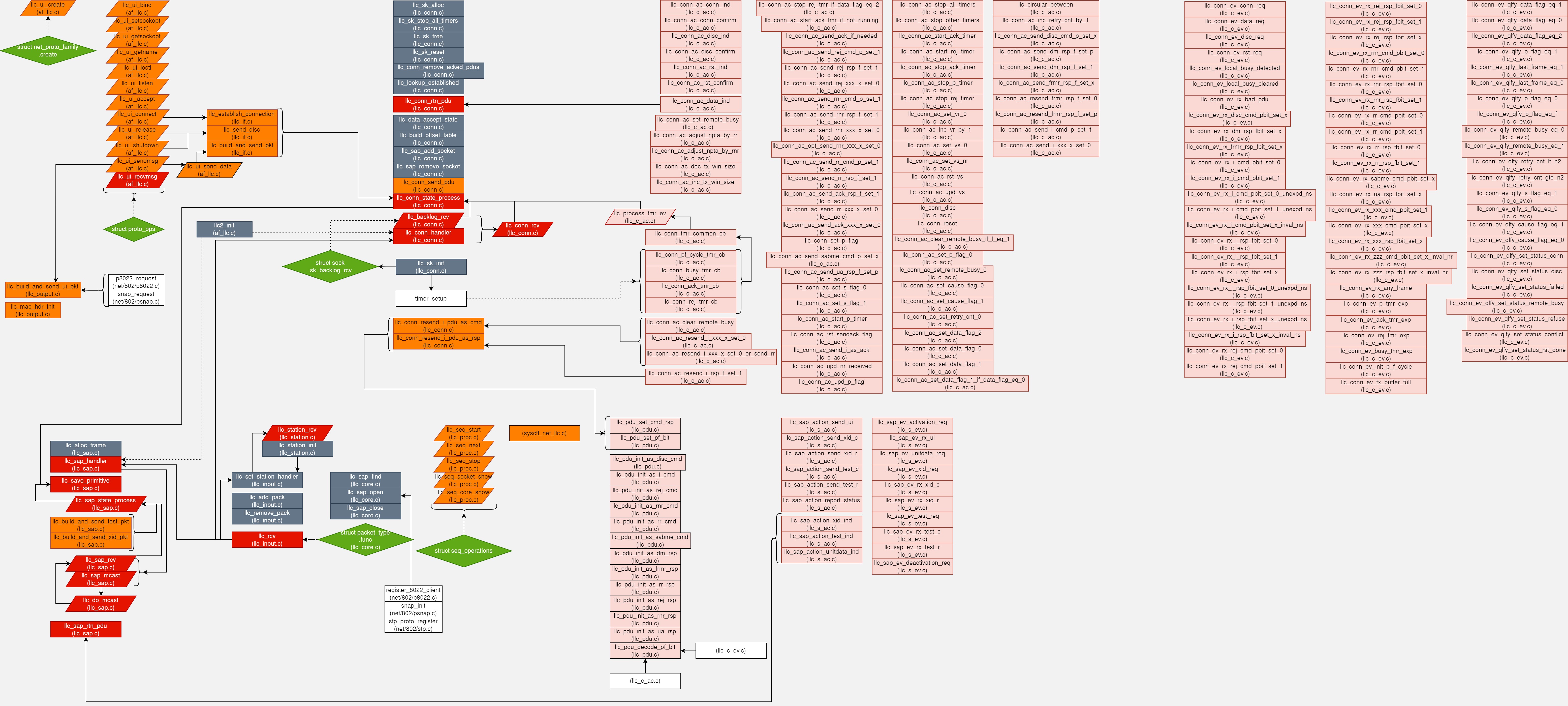Click the llc_conn_ac_clear_remote_busy node

(x=690, y=326)
